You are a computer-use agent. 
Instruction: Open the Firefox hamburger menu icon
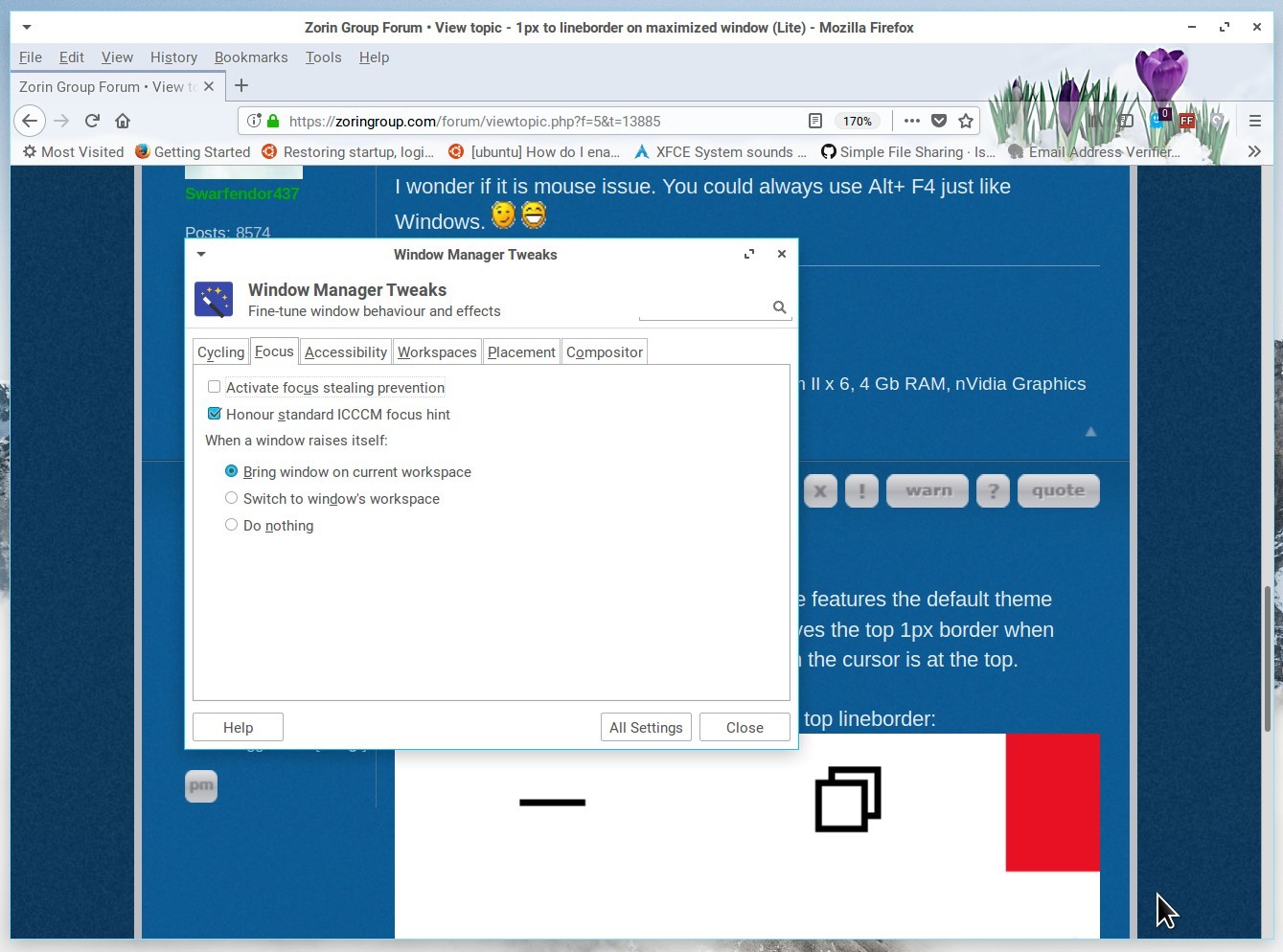pyautogui.click(x=1254, y=121)
